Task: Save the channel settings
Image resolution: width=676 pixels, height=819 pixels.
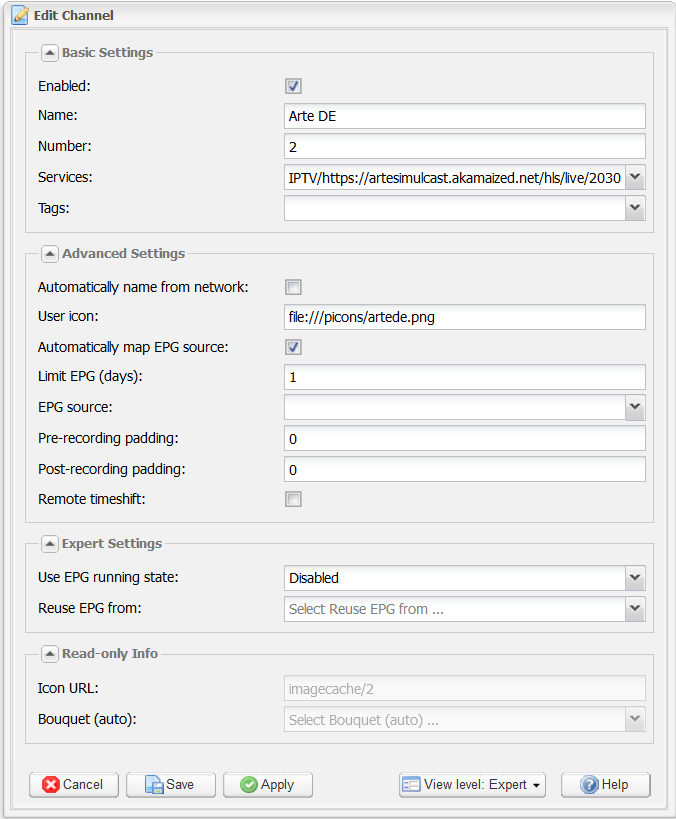Action: point(171,785)
